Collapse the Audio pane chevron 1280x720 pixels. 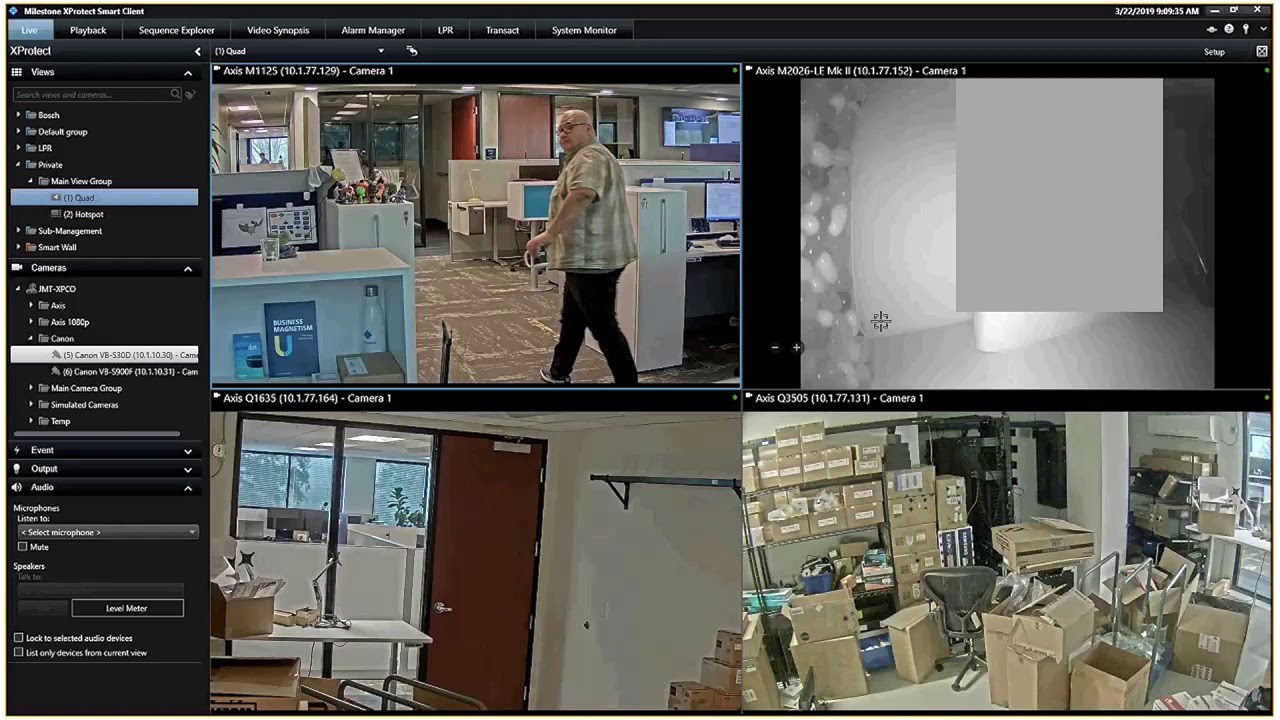188,487
